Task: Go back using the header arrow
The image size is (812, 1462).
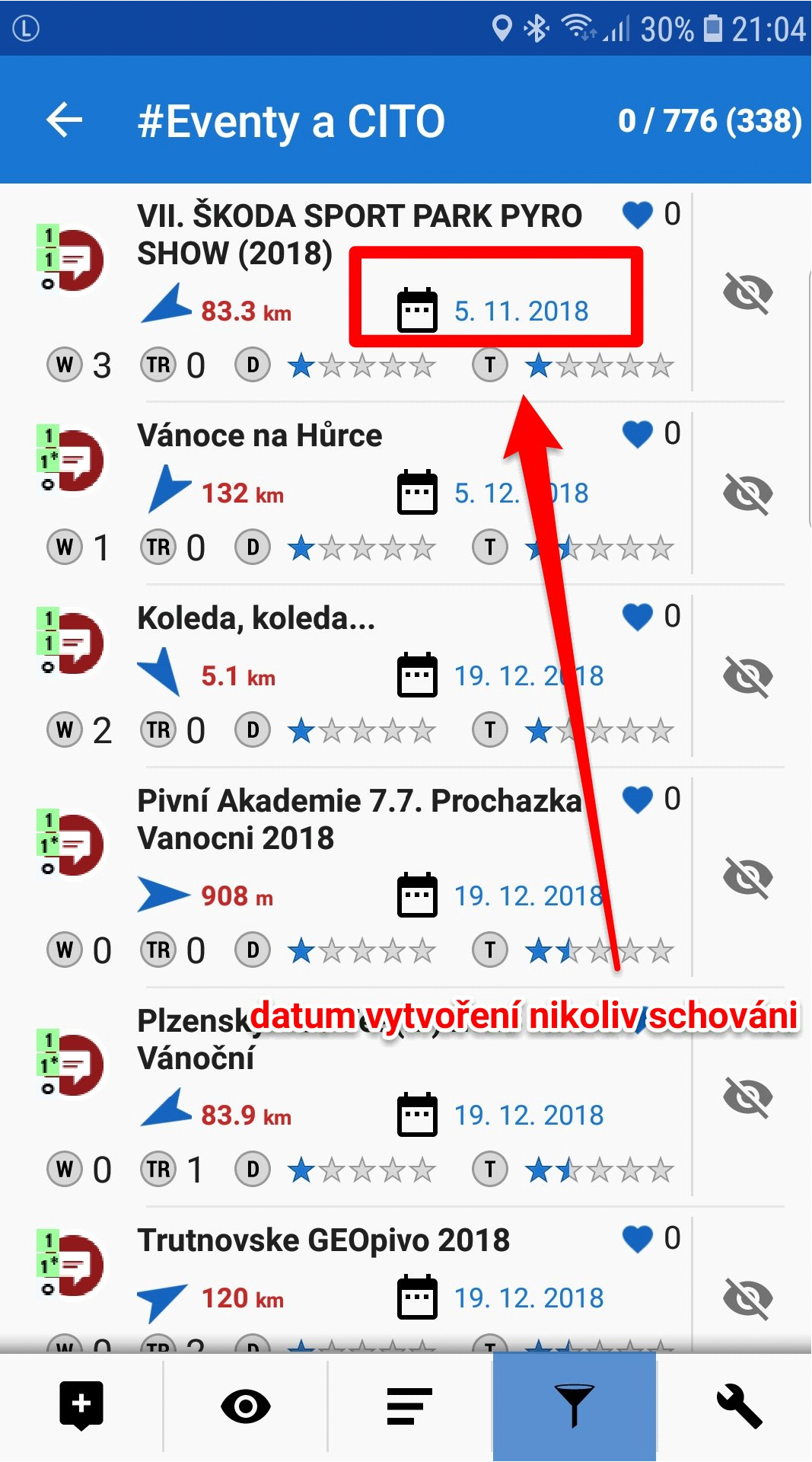Action: [x=65, y=121]
